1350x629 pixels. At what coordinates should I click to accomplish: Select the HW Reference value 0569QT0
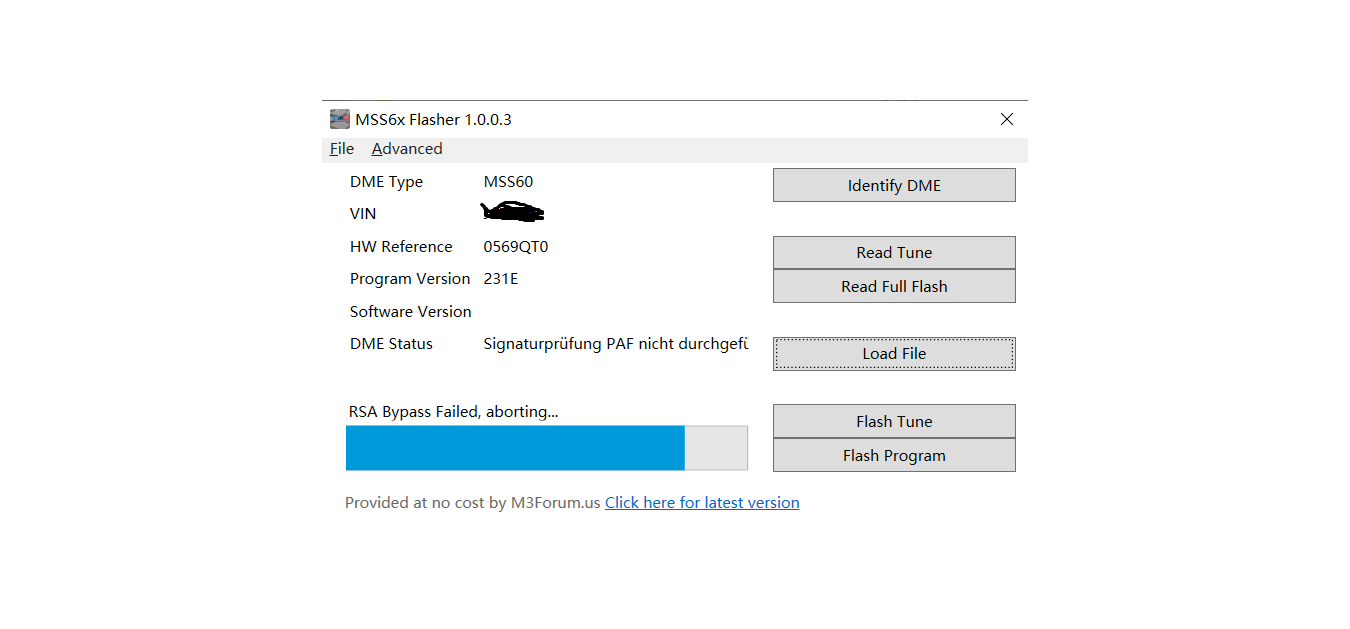515,247
